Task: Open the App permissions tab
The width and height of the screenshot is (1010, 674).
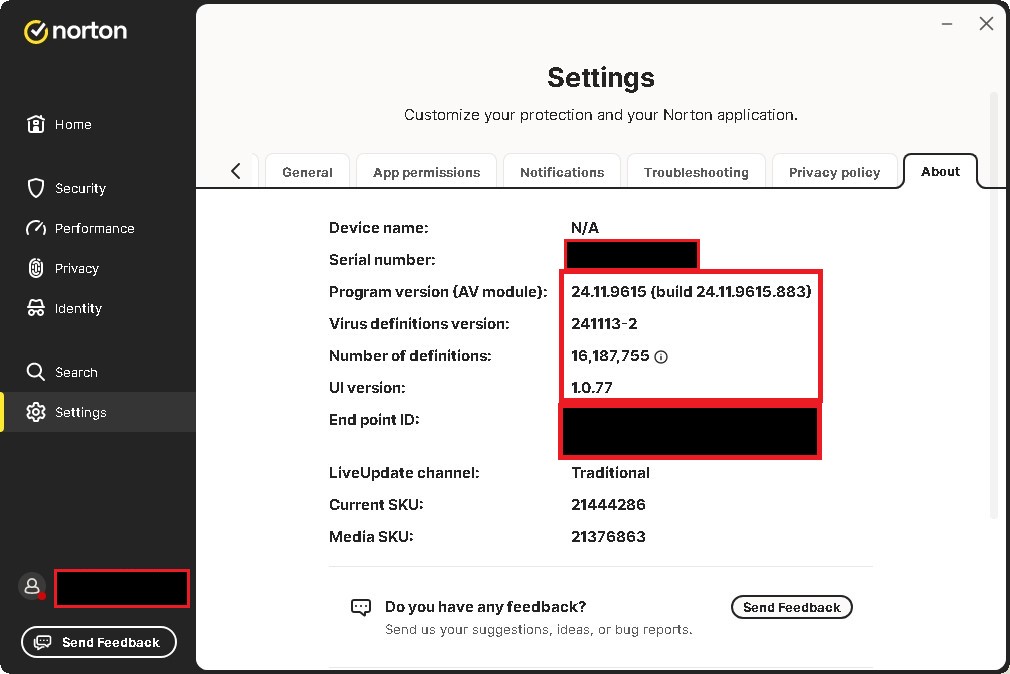Action: click(x=426, y=171)
